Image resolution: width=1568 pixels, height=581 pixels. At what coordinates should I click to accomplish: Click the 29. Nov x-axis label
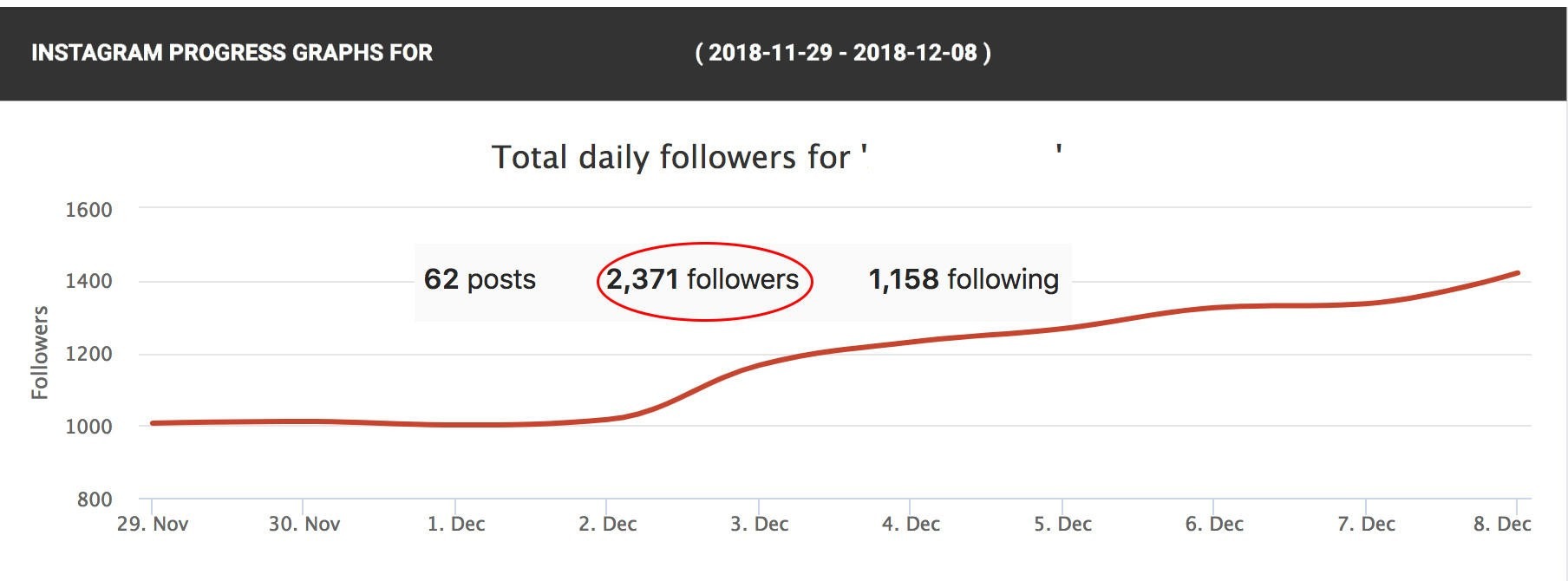tap(153, 524)
